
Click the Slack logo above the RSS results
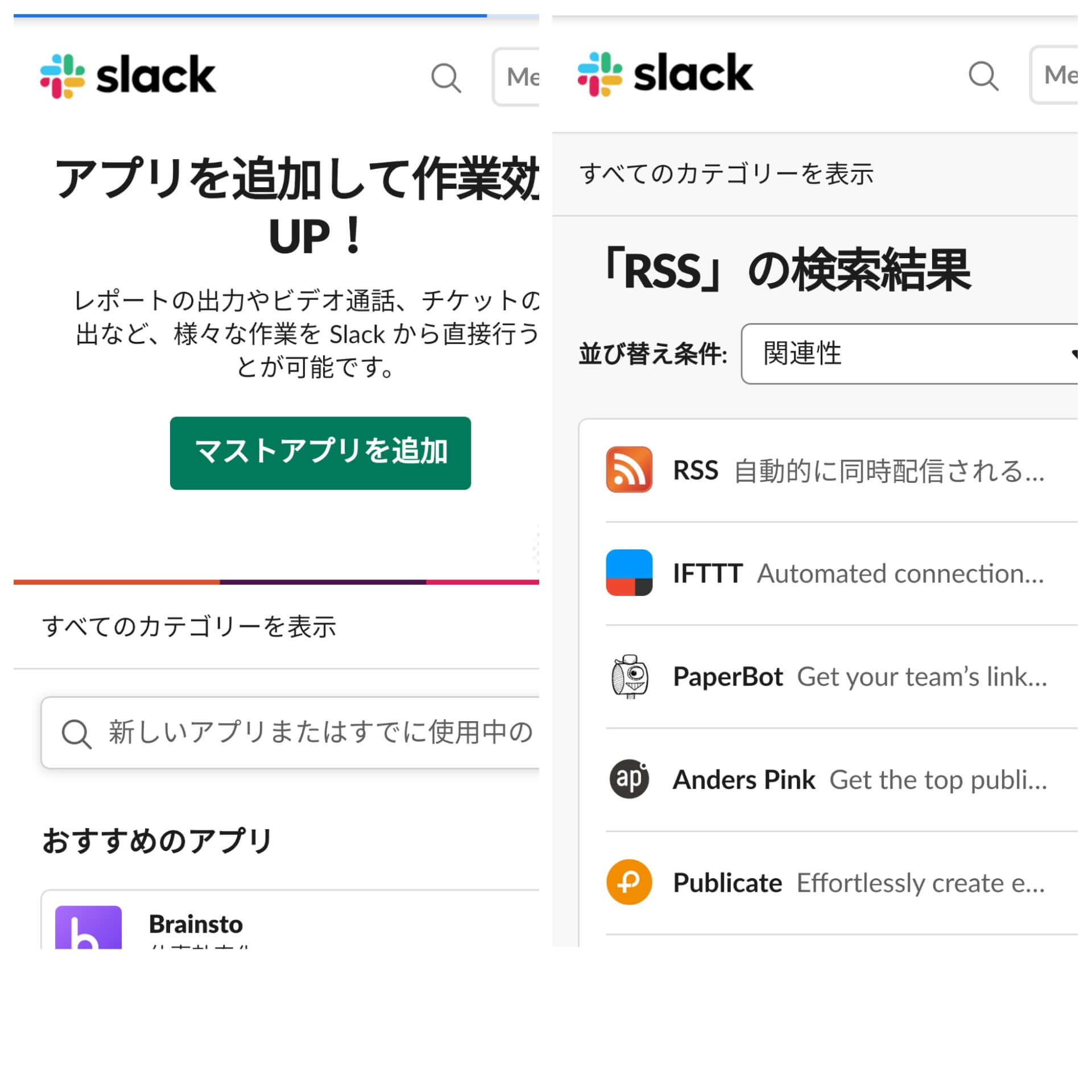pos(667,74)
